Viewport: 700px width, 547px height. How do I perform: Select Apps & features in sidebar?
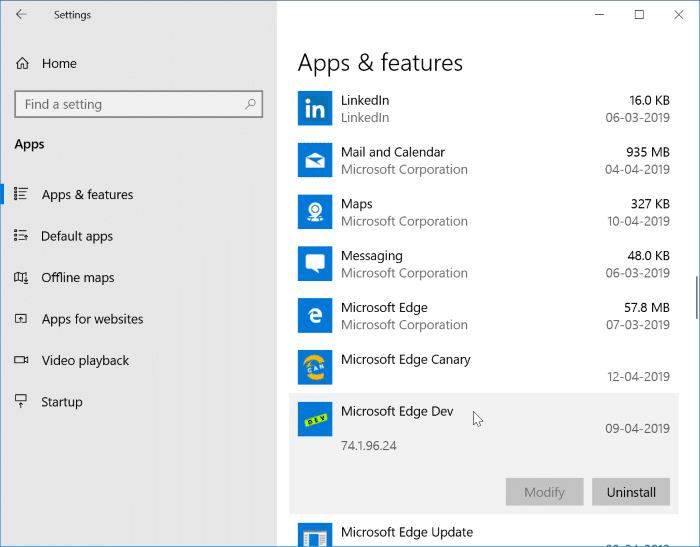[x=88, y=194]
